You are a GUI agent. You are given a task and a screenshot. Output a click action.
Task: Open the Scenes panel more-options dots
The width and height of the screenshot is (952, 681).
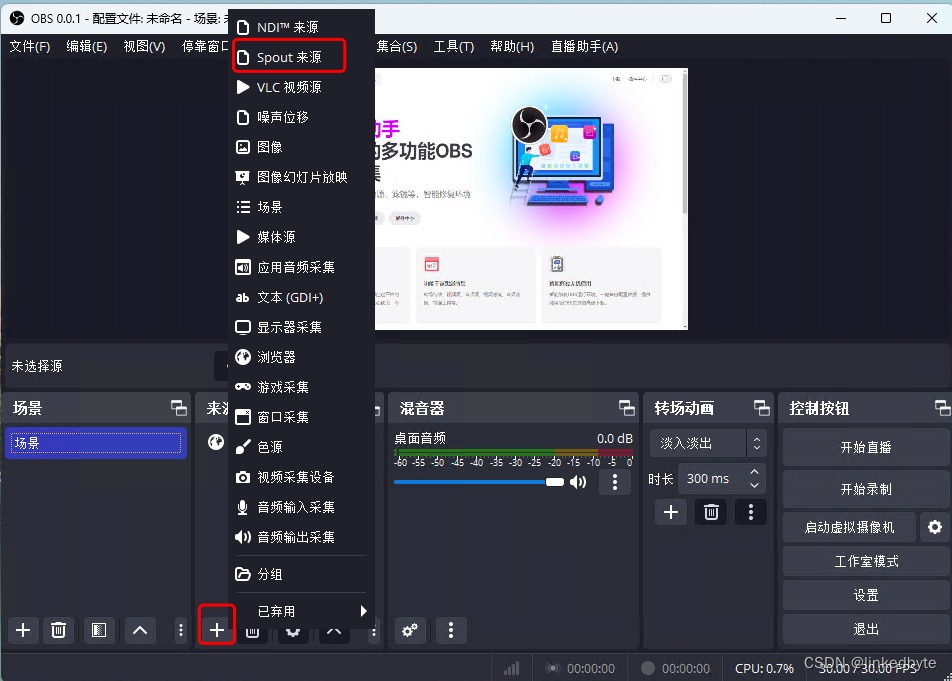pyautogui.click(x=180, y=630)
